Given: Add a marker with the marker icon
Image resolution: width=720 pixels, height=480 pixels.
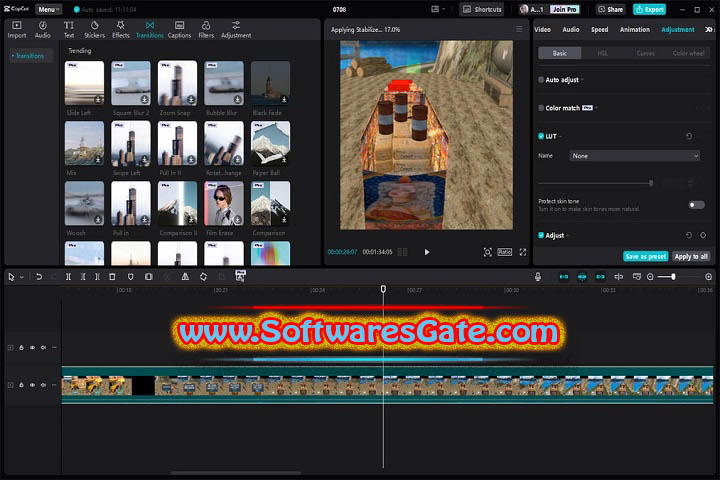Looking at the screenshot, I should point(130,277).
